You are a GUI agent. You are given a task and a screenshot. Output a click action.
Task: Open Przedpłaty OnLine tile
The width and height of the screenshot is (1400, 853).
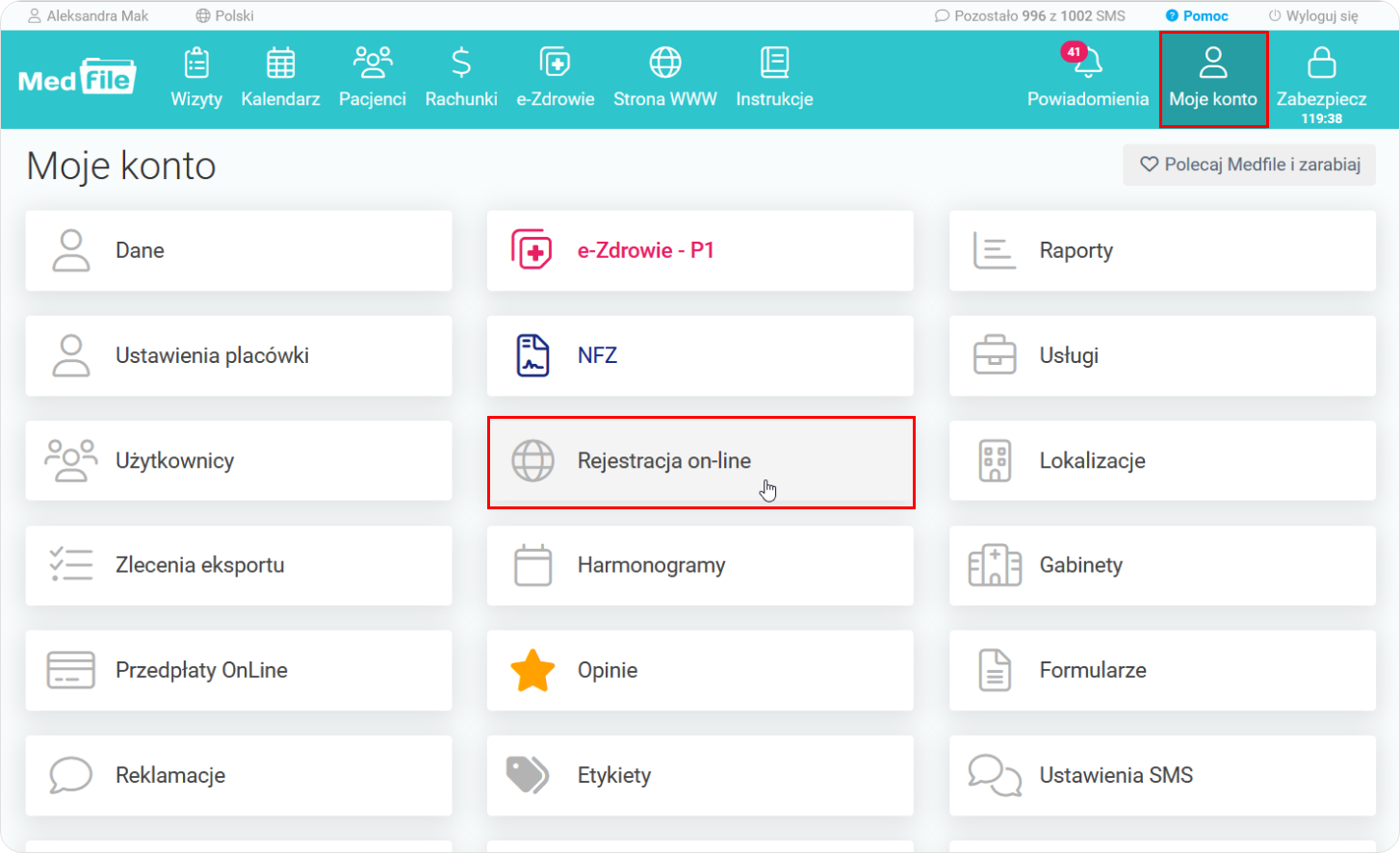pyautogui.click(x=239, y=670)
